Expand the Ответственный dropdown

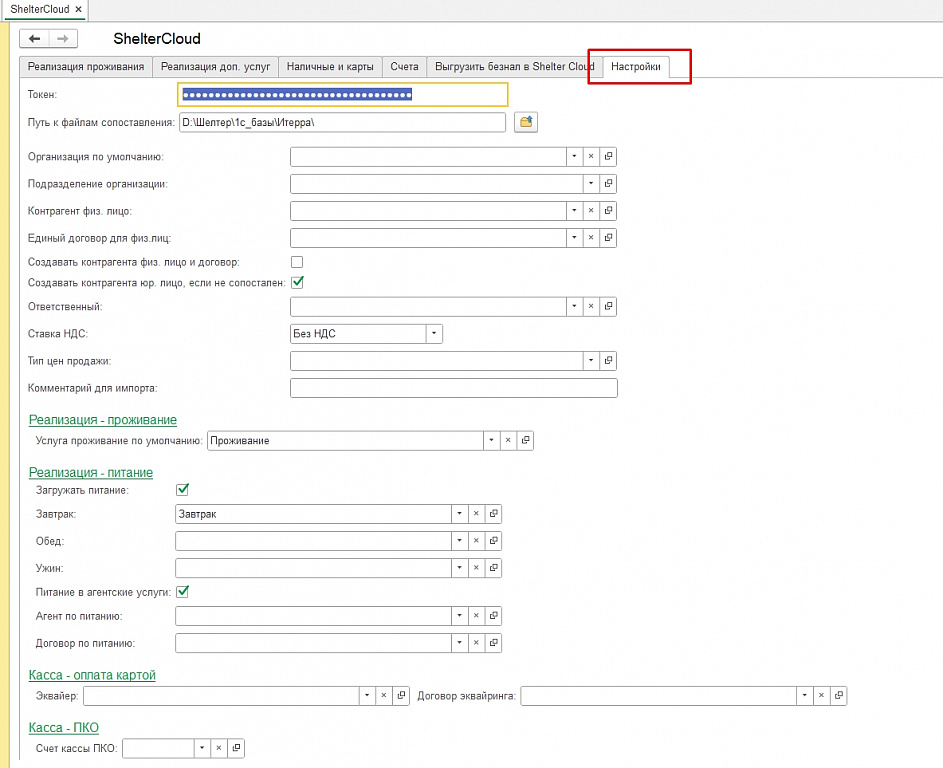tap(574, 306)
